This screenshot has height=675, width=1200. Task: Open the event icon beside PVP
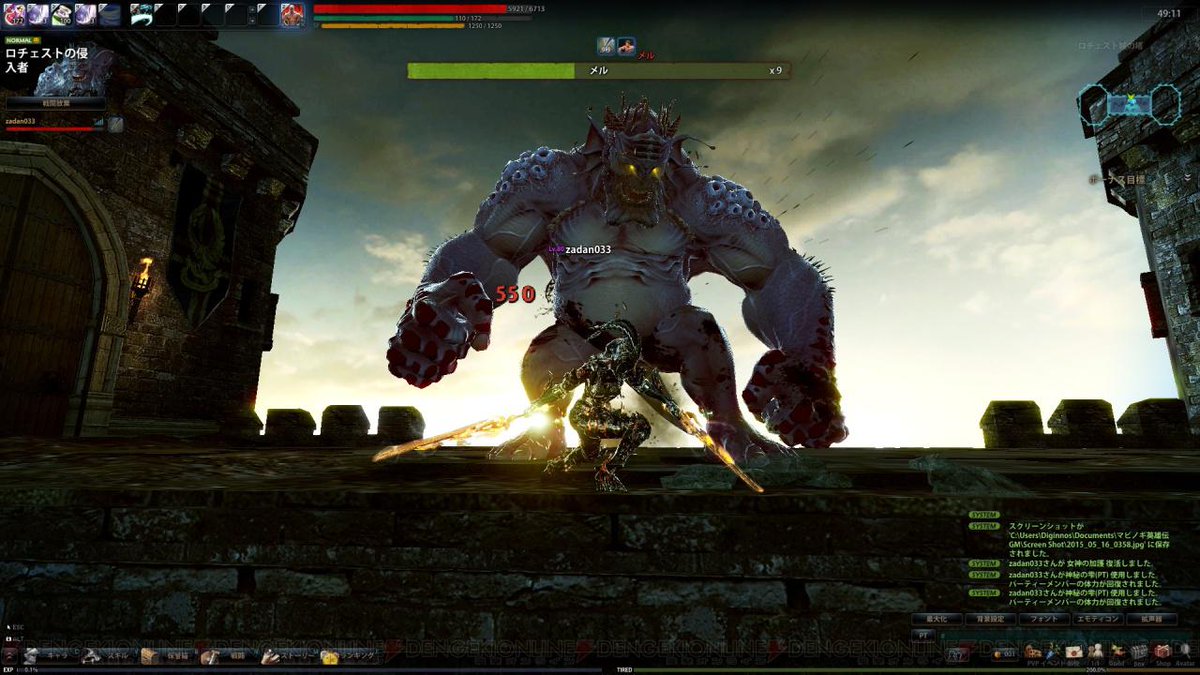coord(1052,652)
